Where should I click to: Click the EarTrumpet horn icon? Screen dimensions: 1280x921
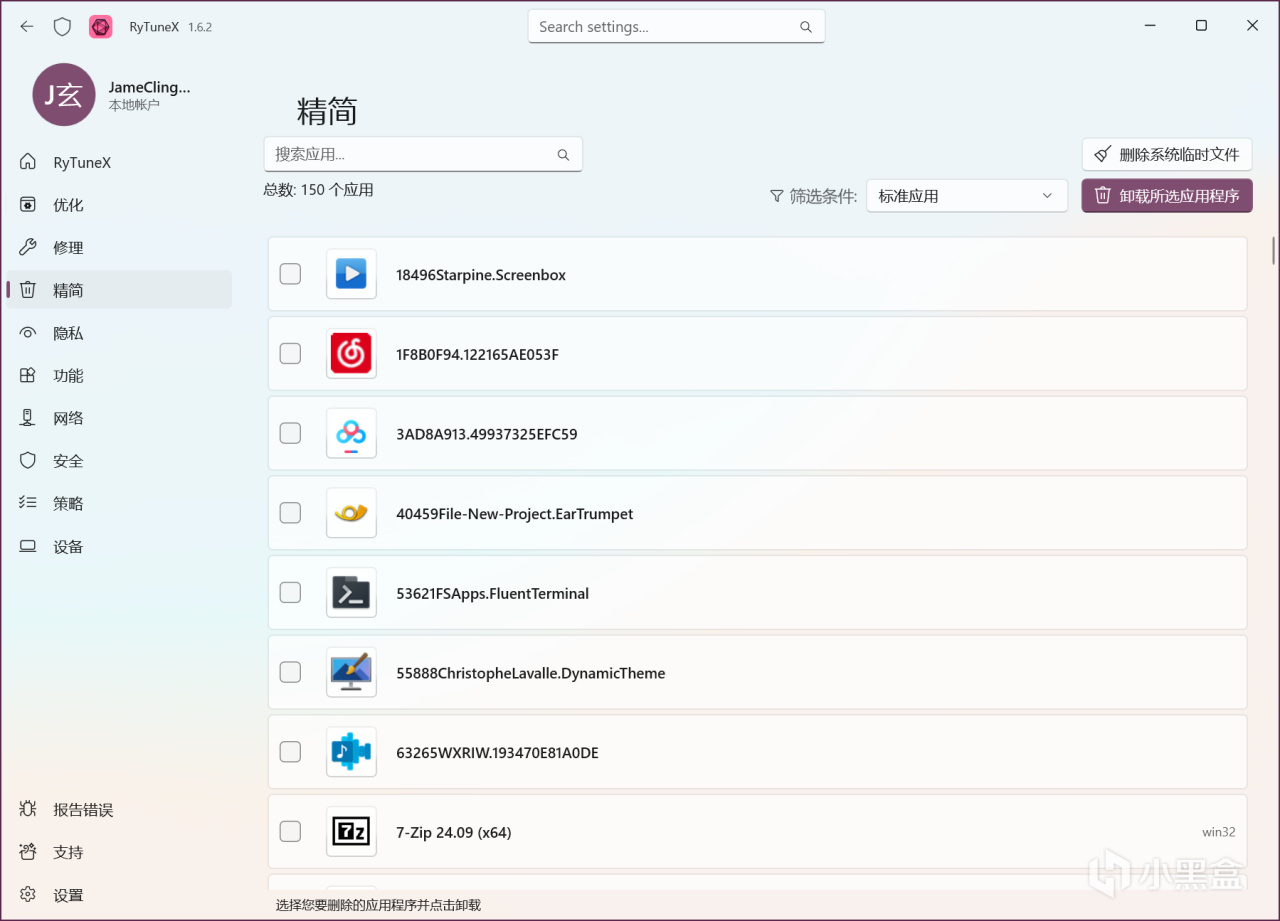(x=351, y=513)
